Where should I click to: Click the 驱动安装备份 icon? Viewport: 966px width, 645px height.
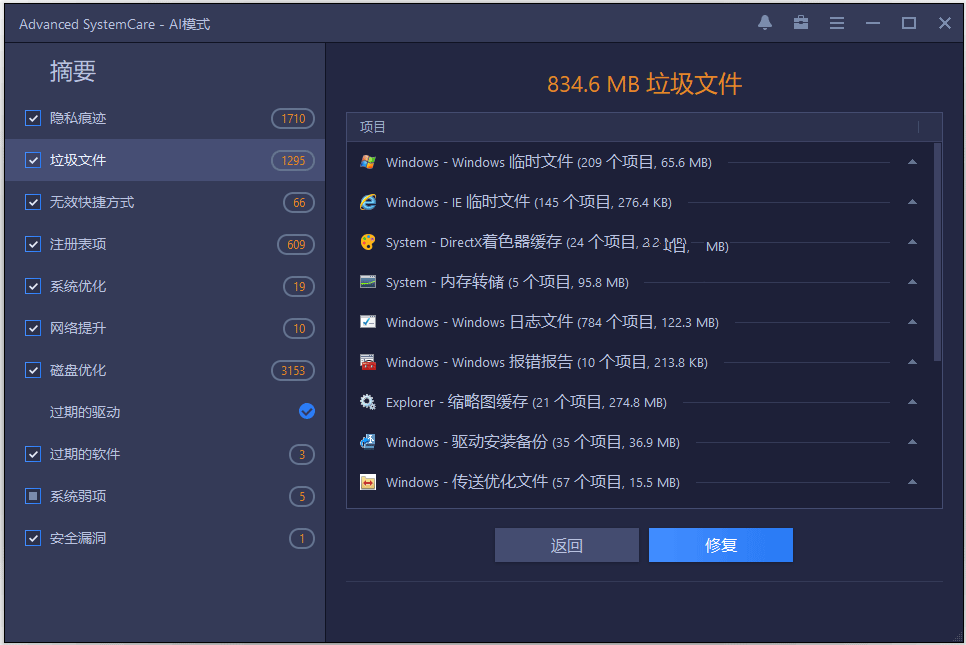(368, 442)
